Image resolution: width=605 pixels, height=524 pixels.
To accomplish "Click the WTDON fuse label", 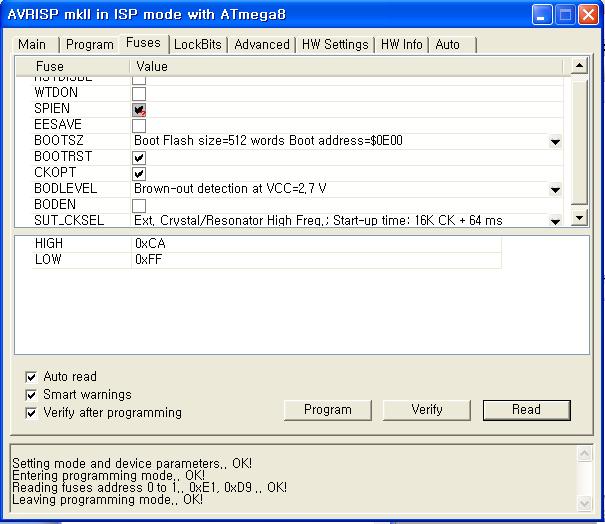I will pos(56,93).
